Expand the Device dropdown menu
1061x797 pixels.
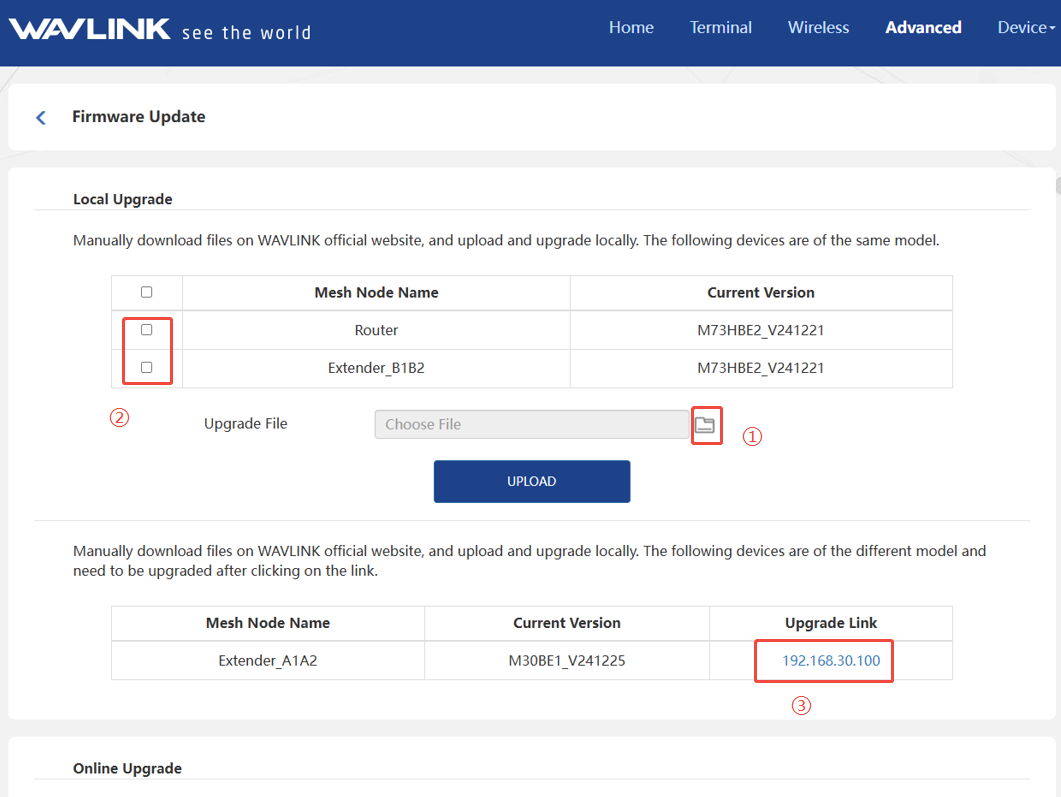[1025, 28]
